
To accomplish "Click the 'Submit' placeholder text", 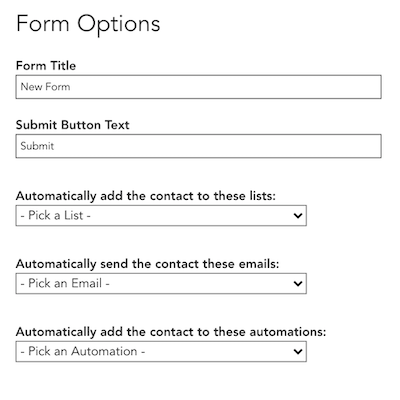I will point(37,146).
